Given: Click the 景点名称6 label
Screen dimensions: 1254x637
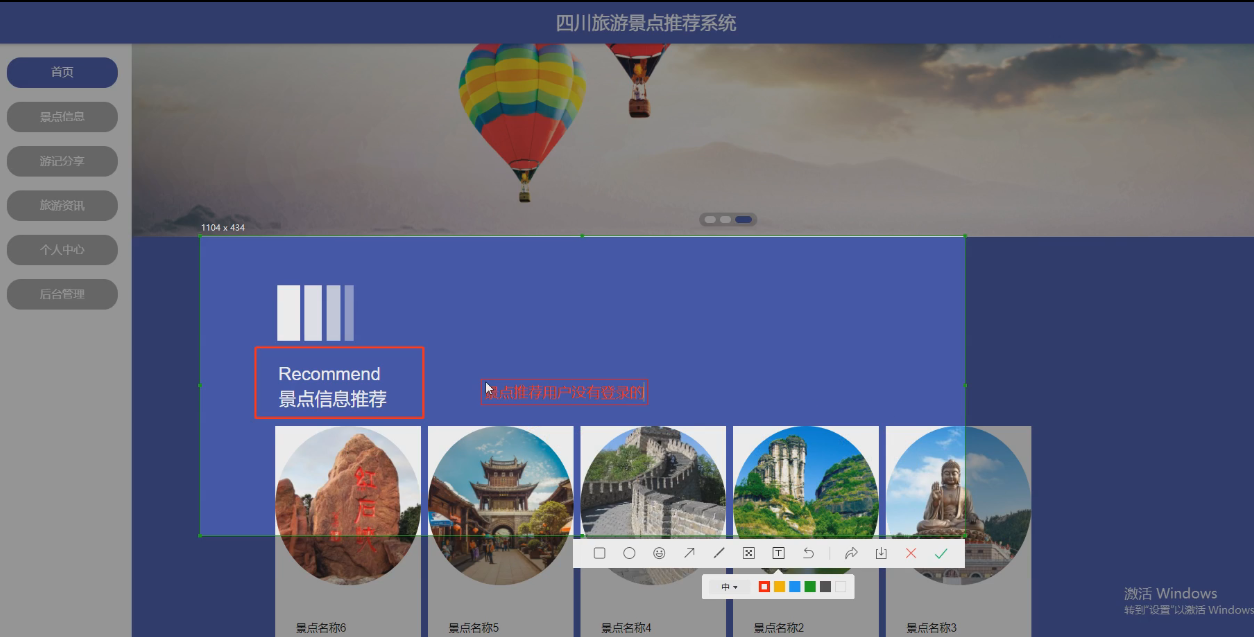Looking at the screenshot, I should [321, 628].
